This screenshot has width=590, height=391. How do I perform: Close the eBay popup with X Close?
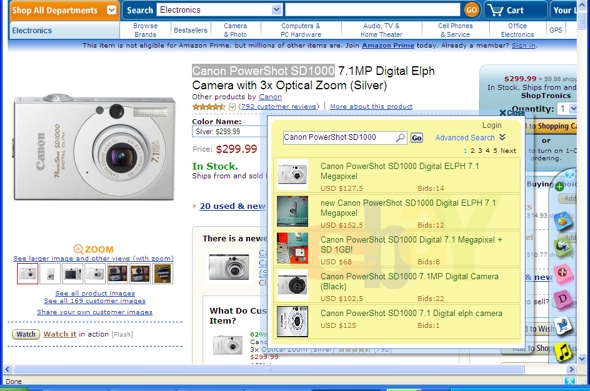512,113
